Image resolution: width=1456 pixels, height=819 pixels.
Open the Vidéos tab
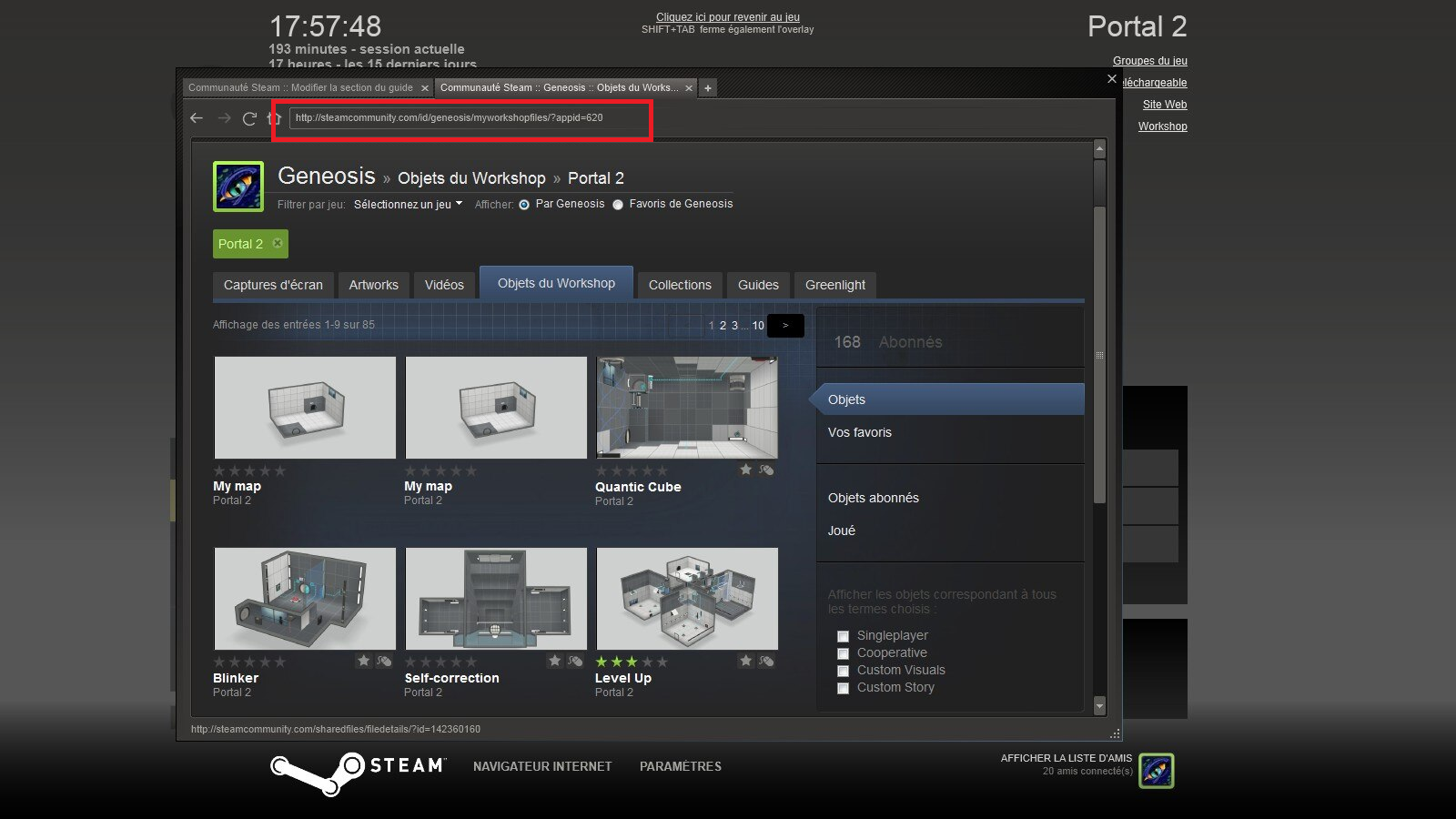pyautogui.click(x=444, y=285)
